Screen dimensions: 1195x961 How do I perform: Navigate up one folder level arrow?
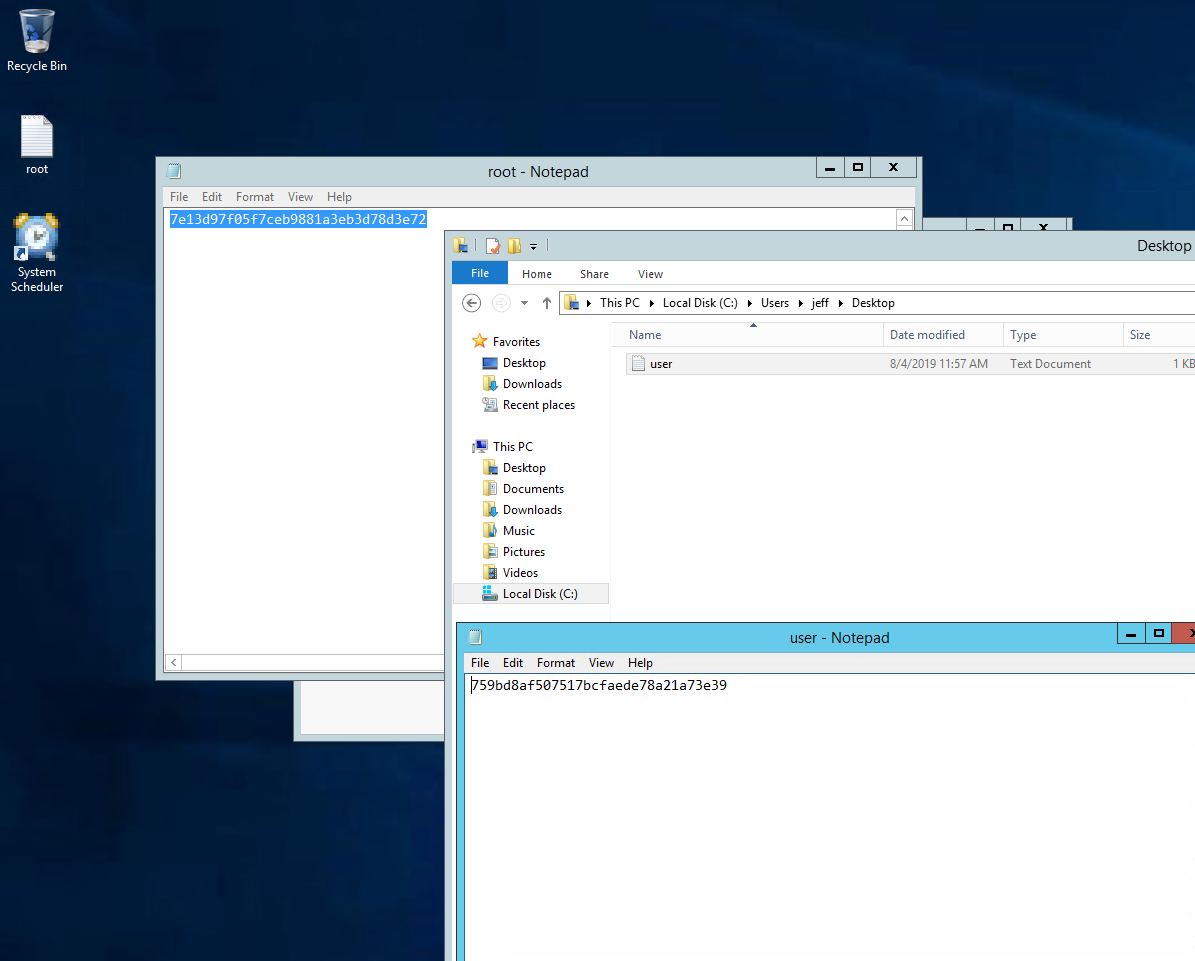coord(547,303)
